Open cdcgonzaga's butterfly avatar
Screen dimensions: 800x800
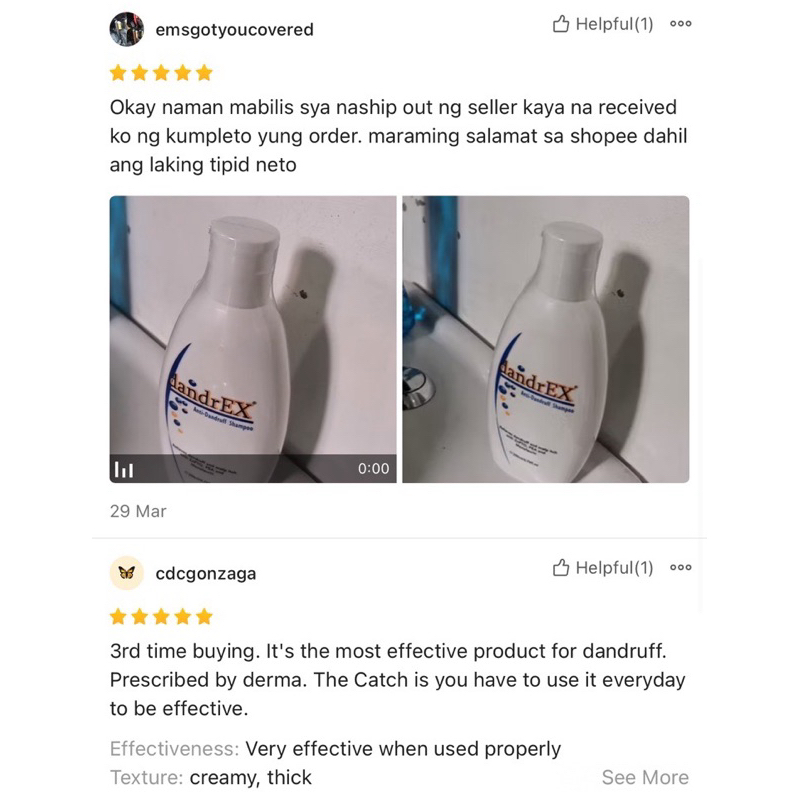click(127, 573)
